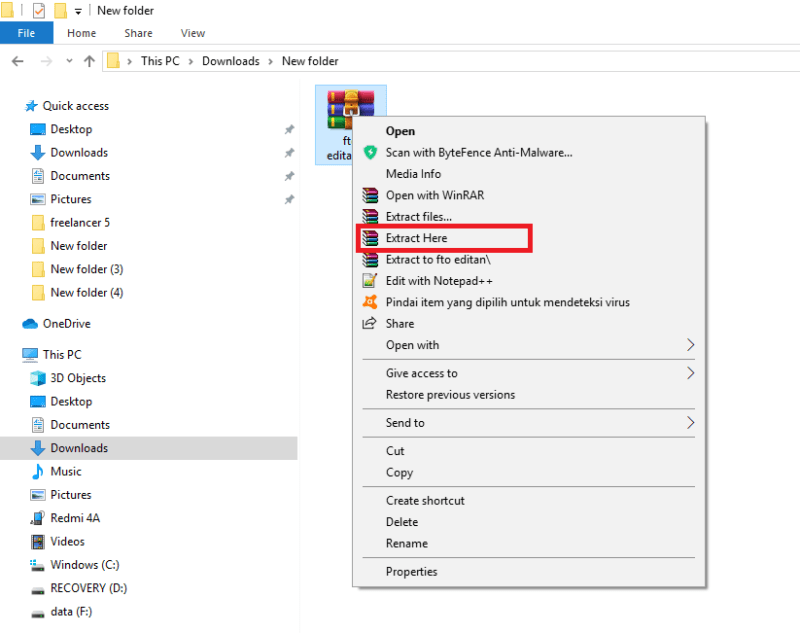Go back with the left arrow button
The height and width of the screenshot is (633, 800).
click(18, 61)
